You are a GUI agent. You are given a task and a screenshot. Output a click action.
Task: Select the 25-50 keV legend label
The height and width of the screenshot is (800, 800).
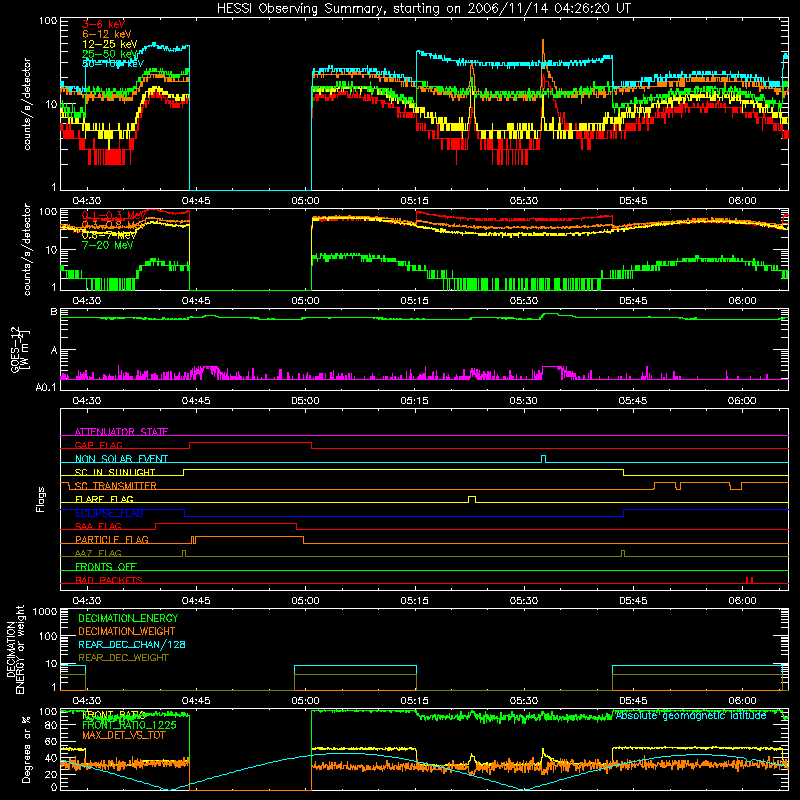point(110,54)
